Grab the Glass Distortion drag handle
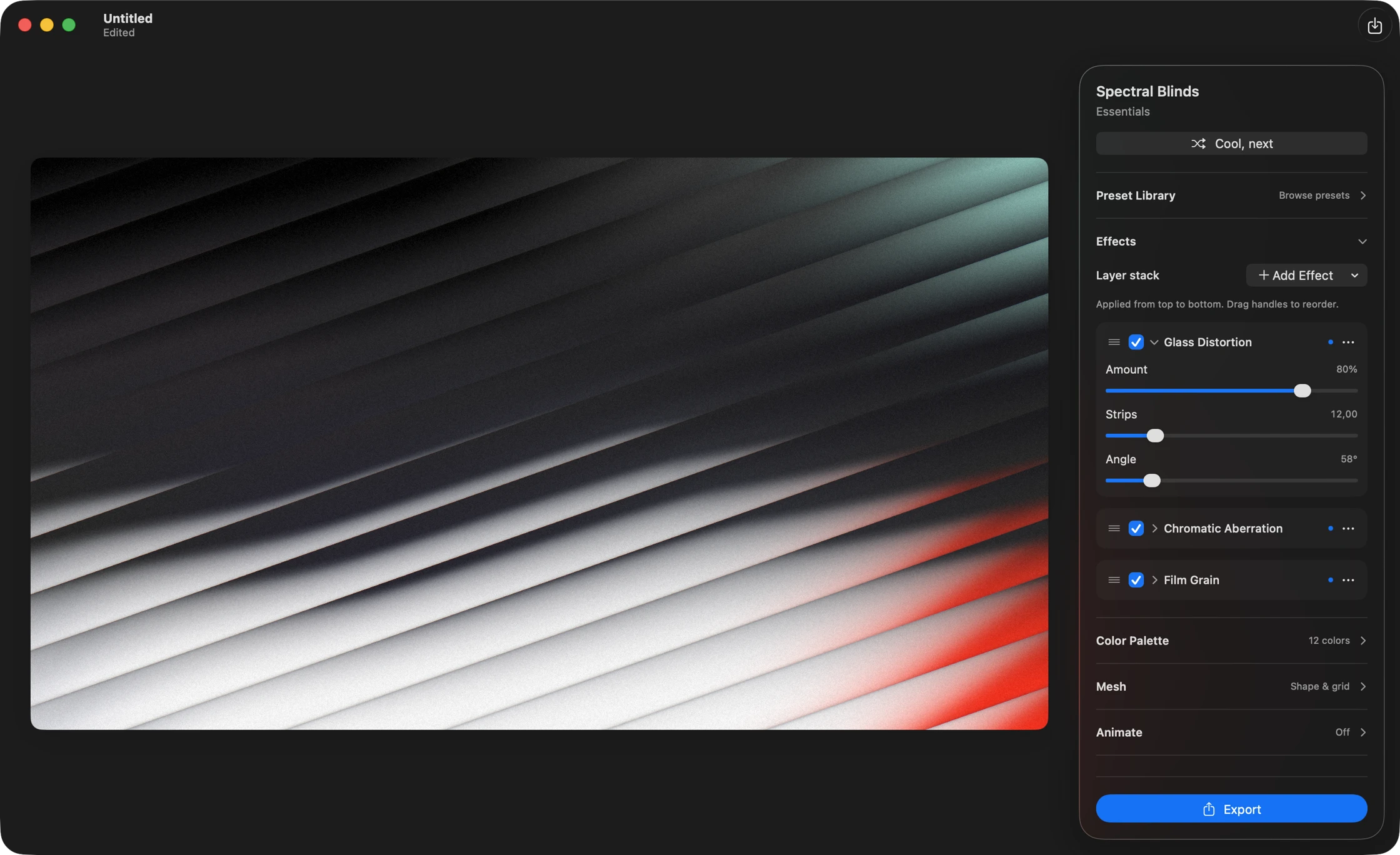 coord(1114,342)
